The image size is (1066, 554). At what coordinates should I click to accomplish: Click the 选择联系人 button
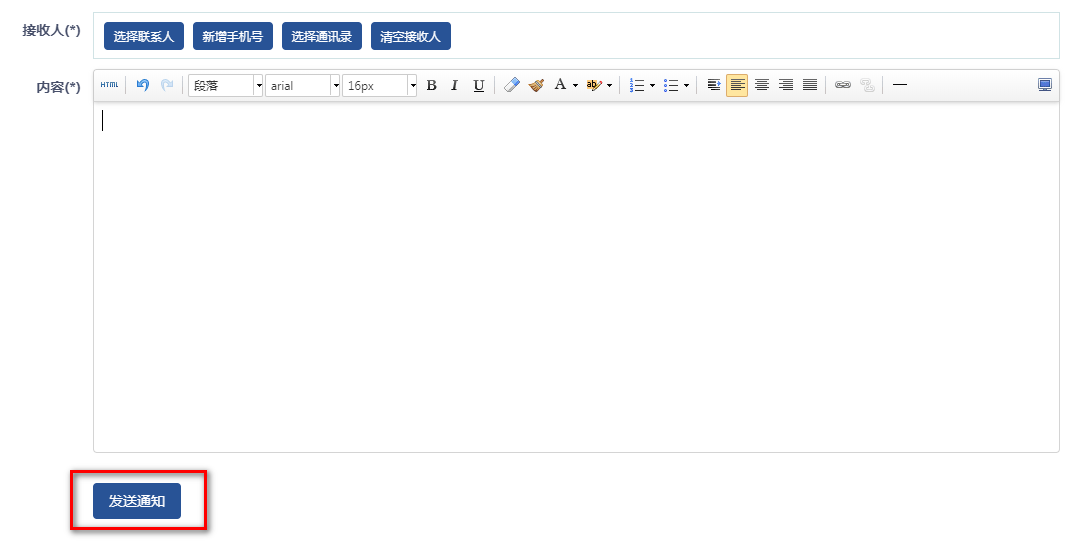click(143, 36)
